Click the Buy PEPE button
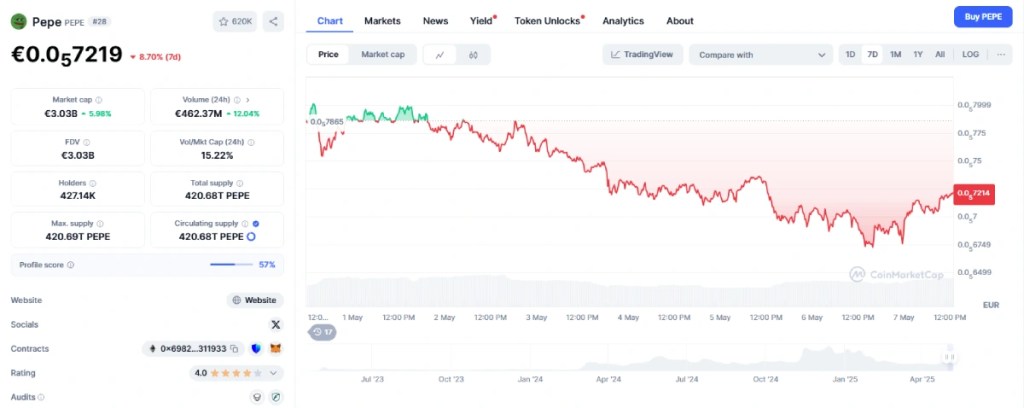Screen dimensions: 1024x408 (983, 17)
